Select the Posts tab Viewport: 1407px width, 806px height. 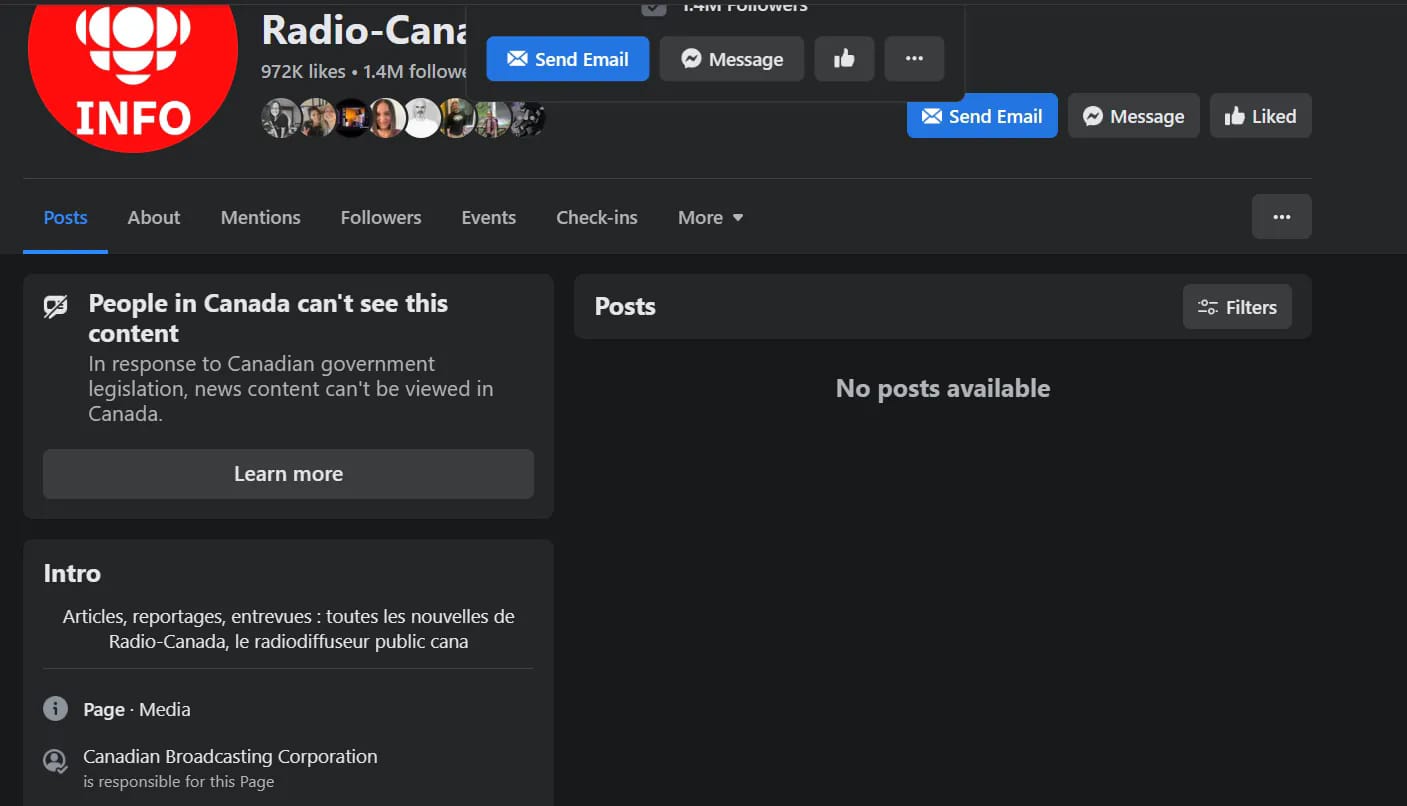pyautogui.click(x=66, y=217)
